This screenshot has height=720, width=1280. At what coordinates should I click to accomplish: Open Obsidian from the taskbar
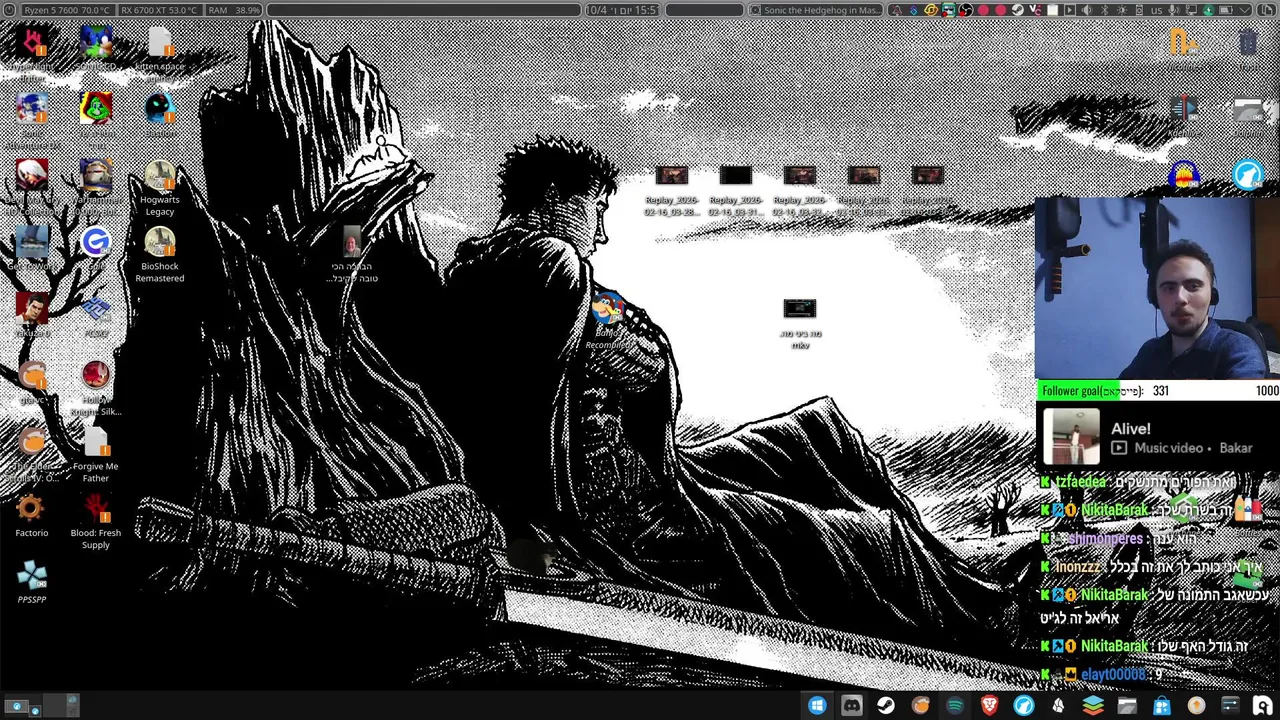[x=1058, y=706]
